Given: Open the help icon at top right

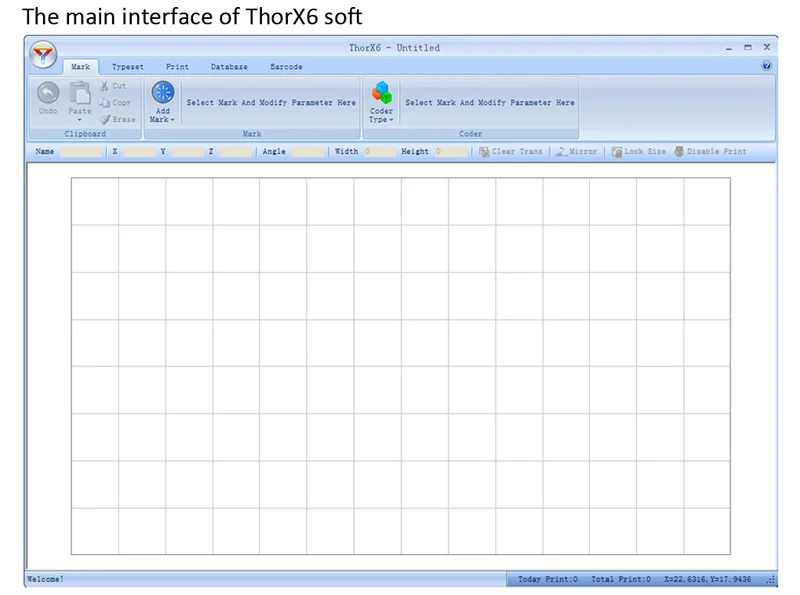Looking at the screenshot, I should tap(766, 66).
